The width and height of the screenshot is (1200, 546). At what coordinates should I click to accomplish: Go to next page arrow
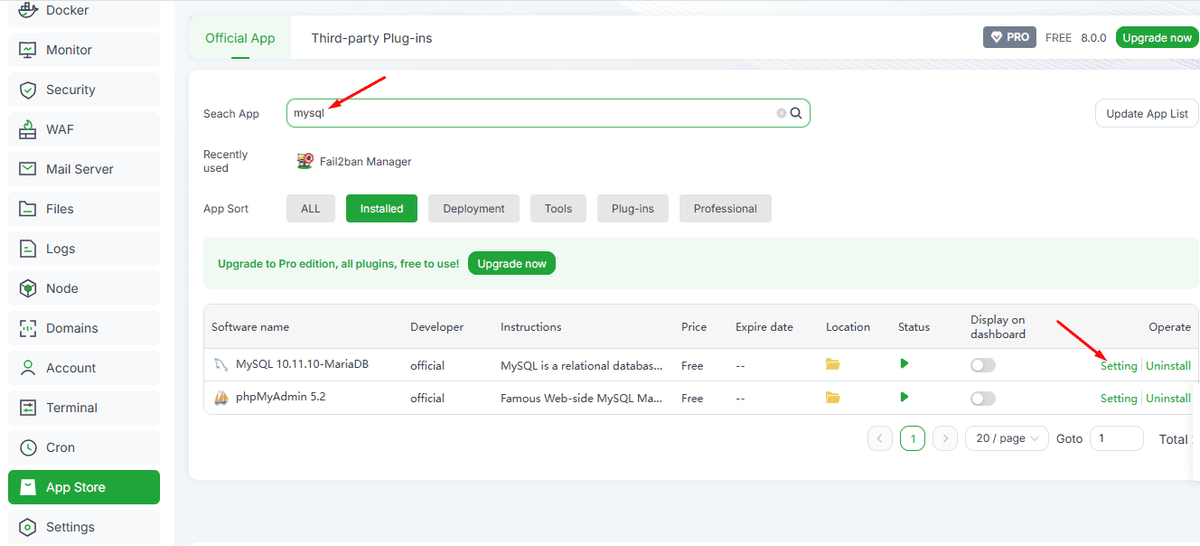point(945,439)
